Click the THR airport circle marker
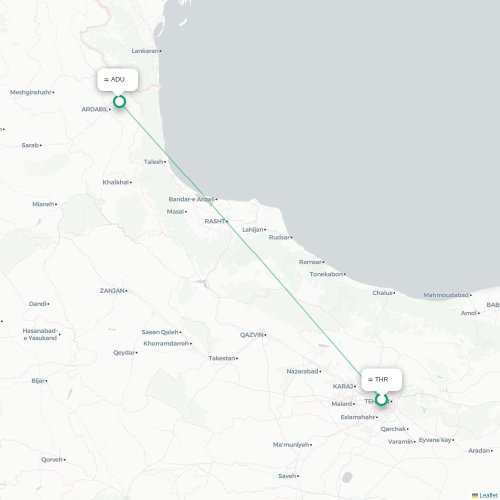Image resolution: width=500 pixels, height=500 pixels. click(x=381, y=400)
